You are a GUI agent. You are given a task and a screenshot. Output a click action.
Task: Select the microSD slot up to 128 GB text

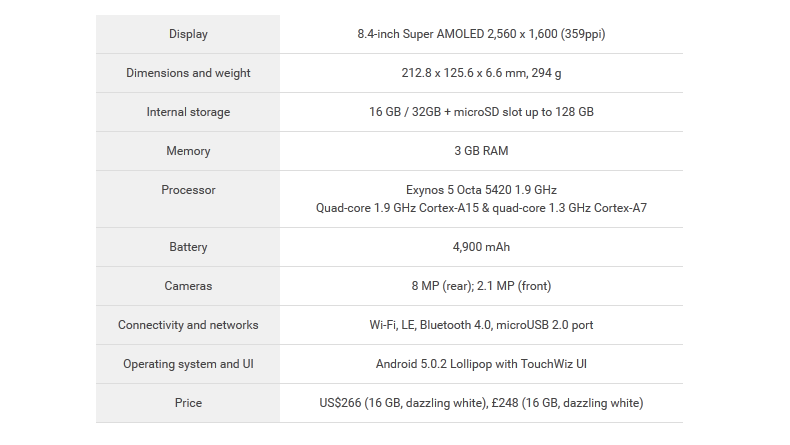tap(524, 112)
